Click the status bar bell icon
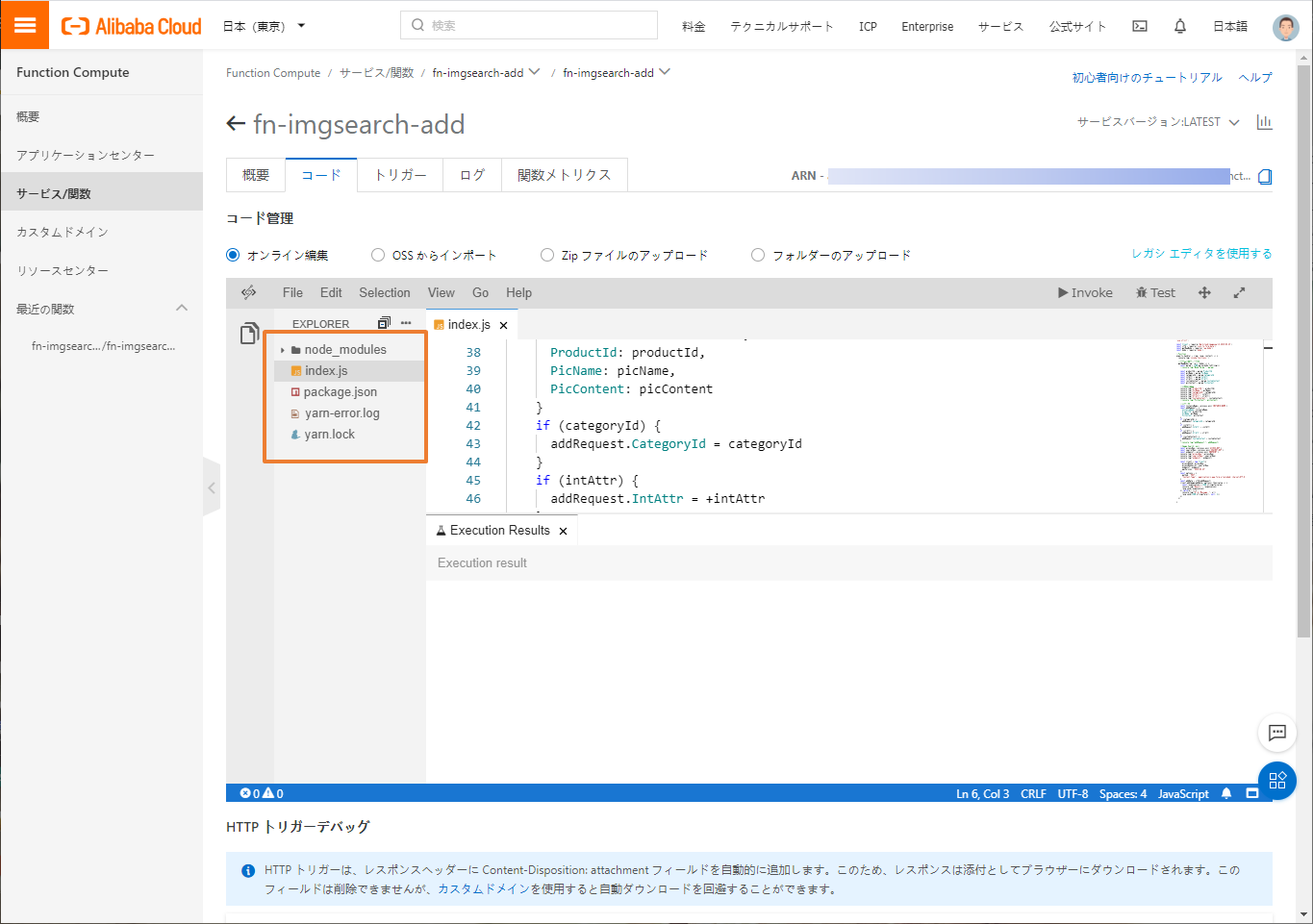 click(1226, 793)
